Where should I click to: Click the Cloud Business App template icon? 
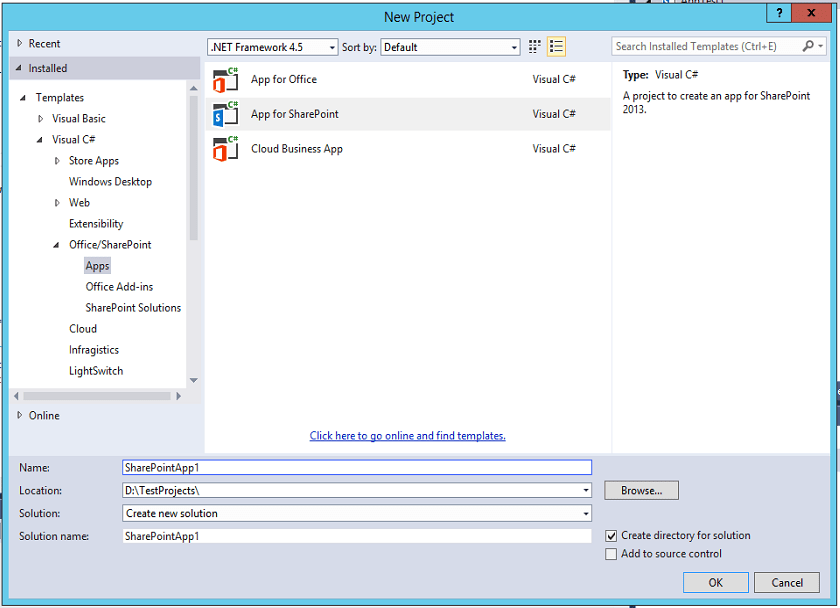tap(226, 149)
